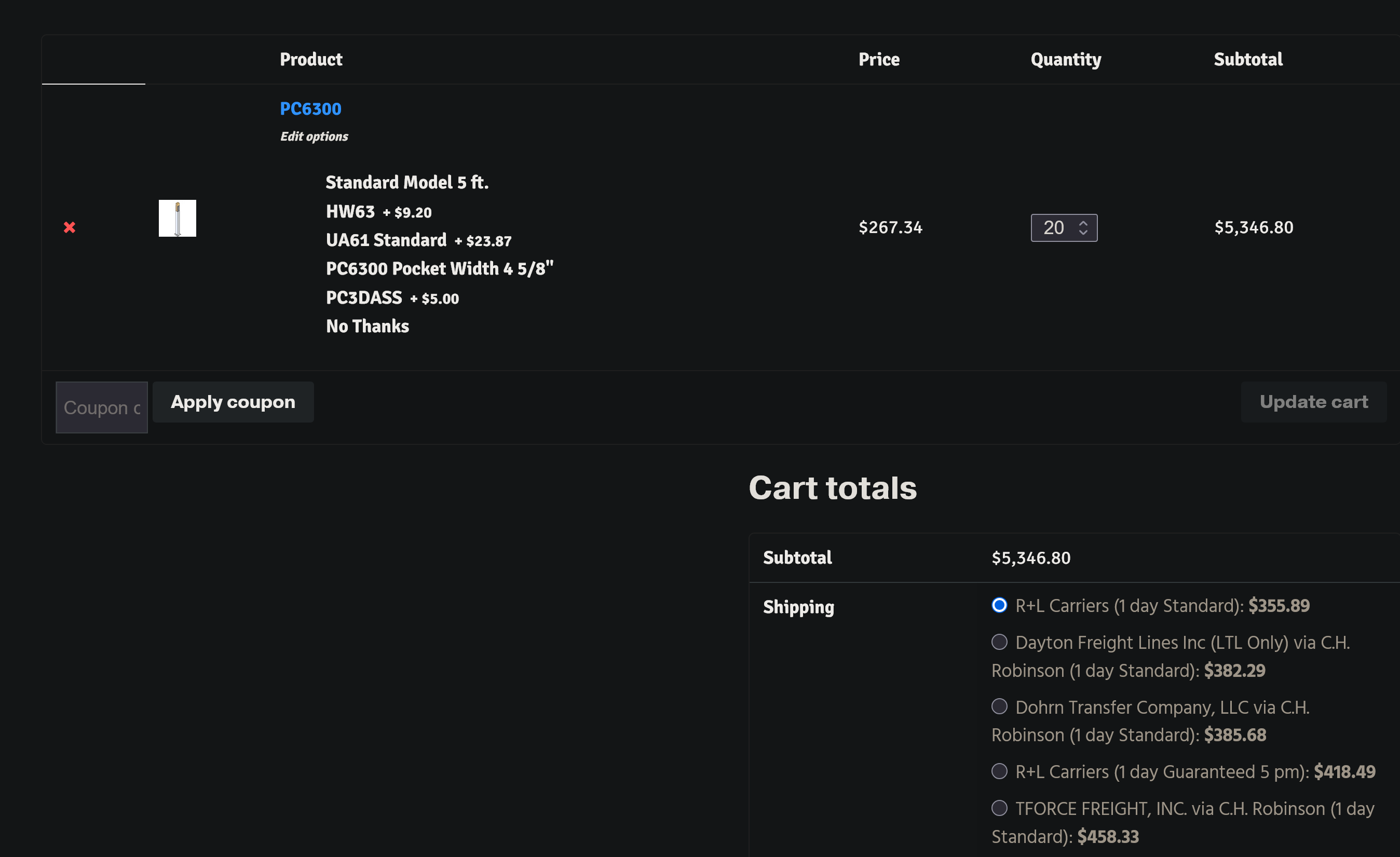
Task: Click the Product column header
Action: [311, 60]
